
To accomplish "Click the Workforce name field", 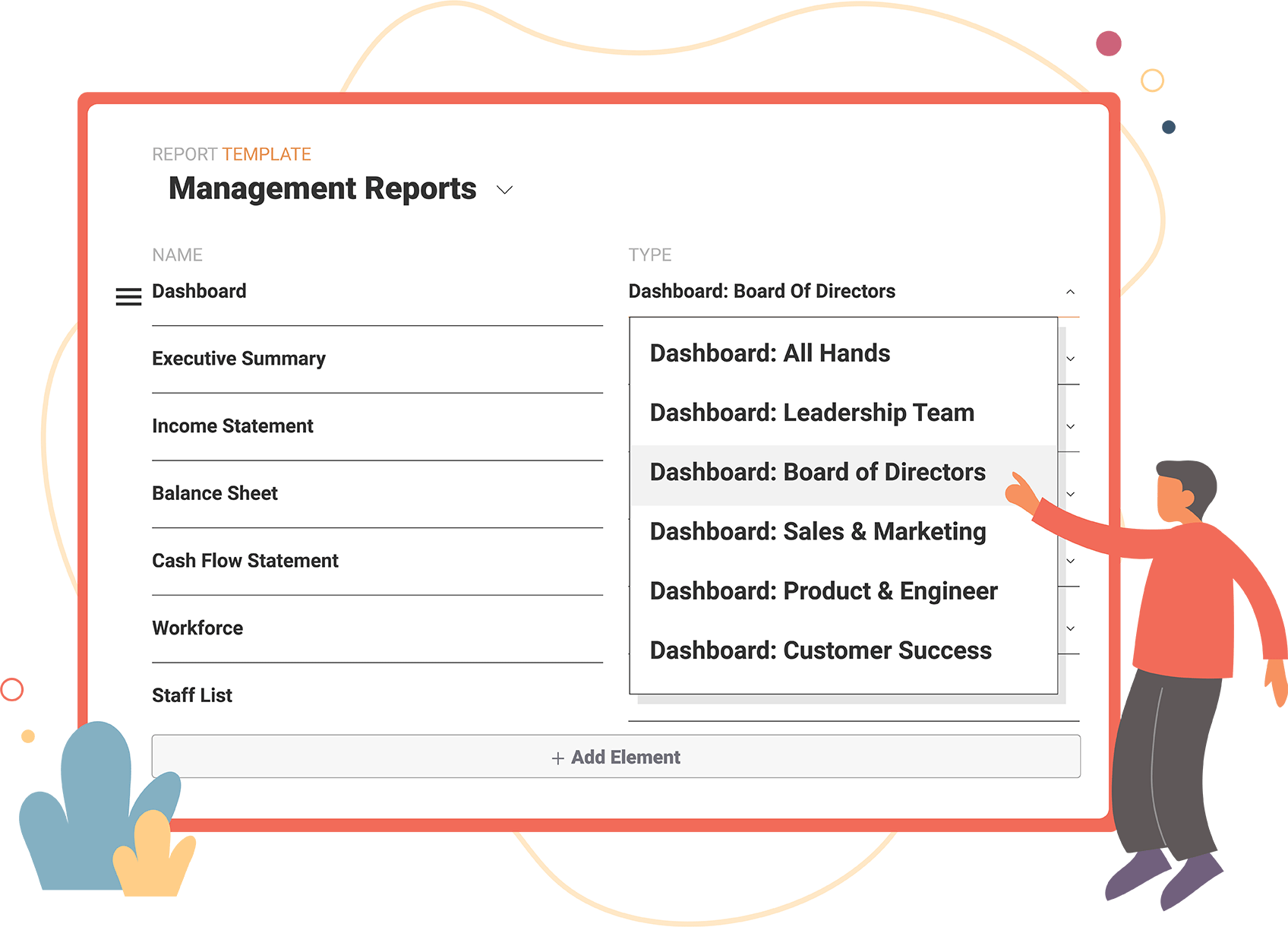I will 197,628.
